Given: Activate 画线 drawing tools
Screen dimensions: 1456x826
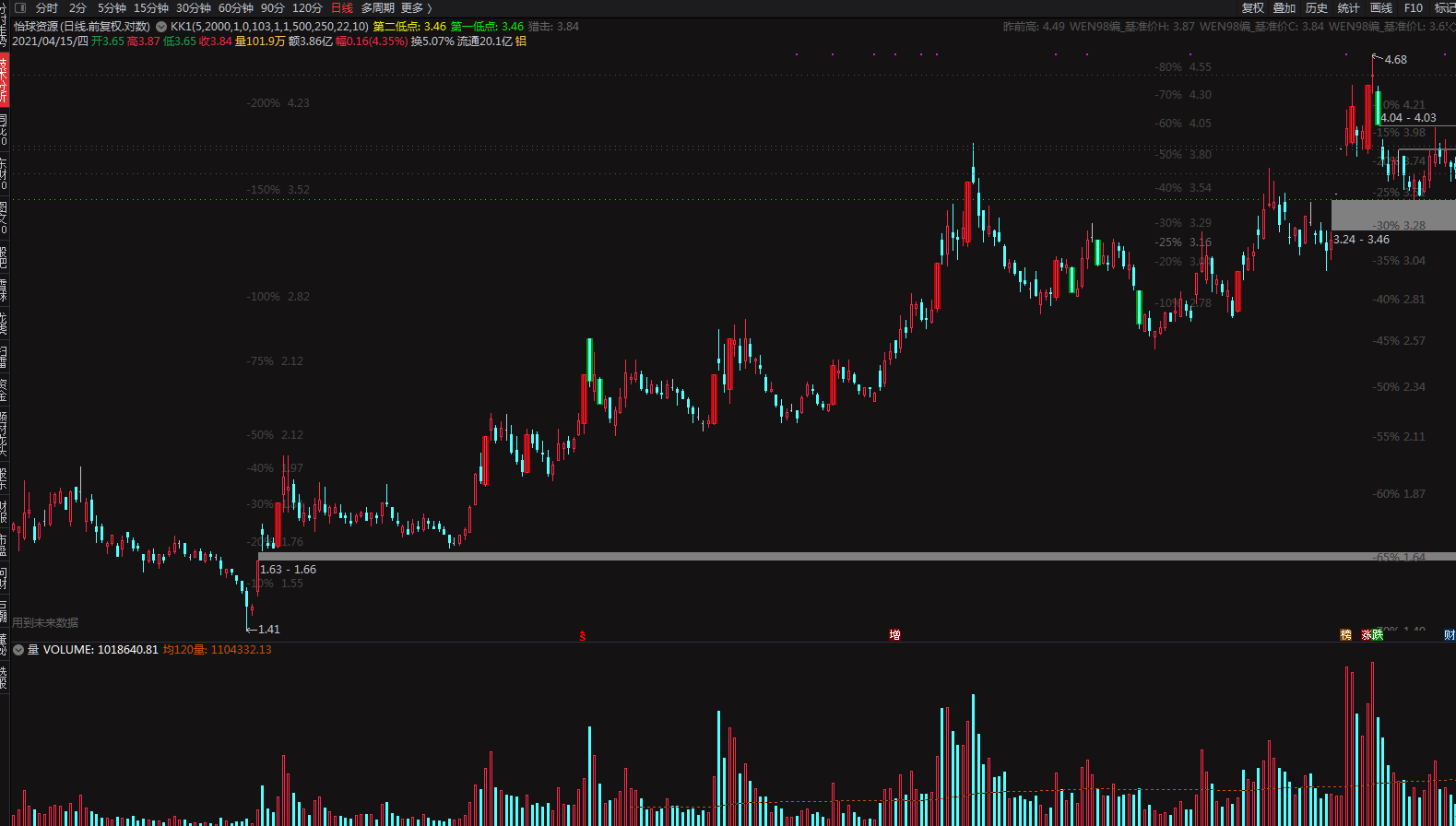Looking at the screenshot, I should [x=1381, y=7].
